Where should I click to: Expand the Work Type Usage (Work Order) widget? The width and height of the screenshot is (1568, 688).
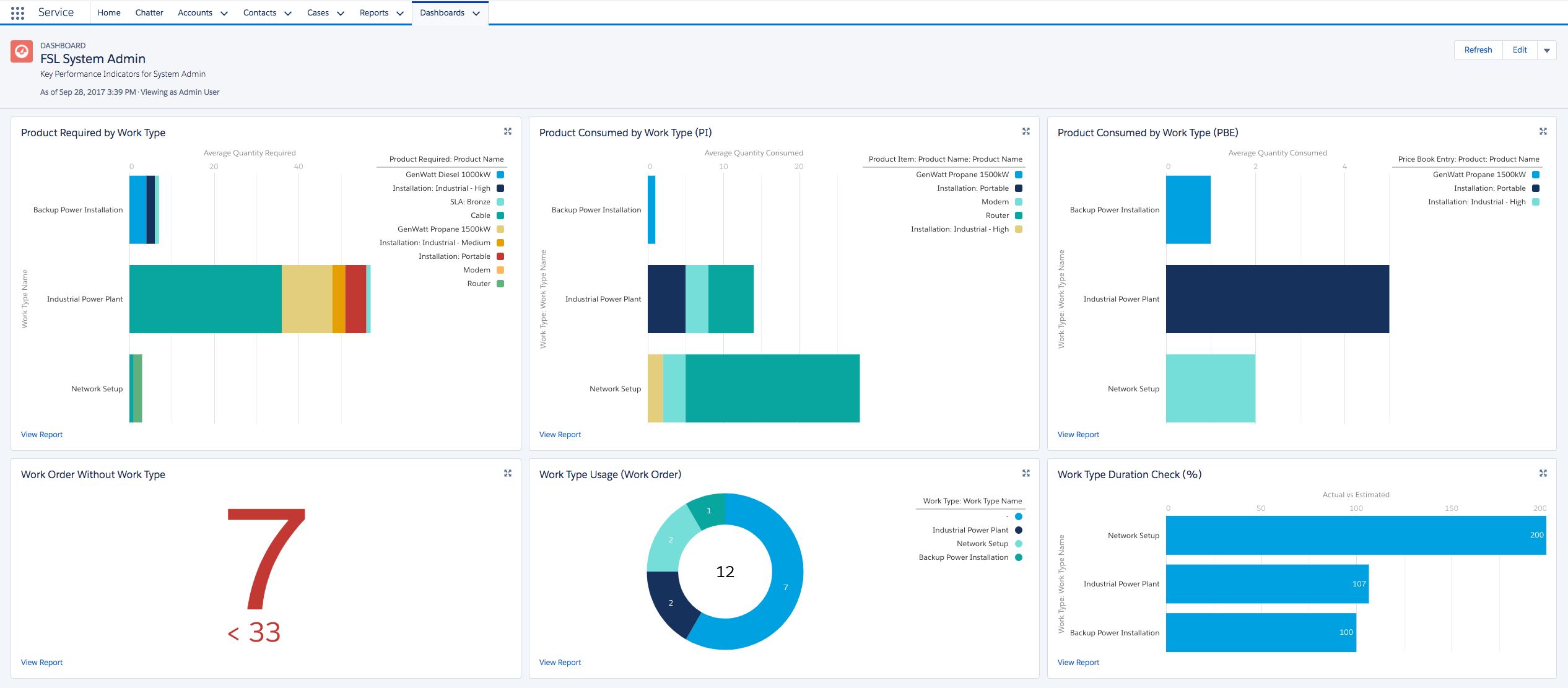coord(1026,473)
